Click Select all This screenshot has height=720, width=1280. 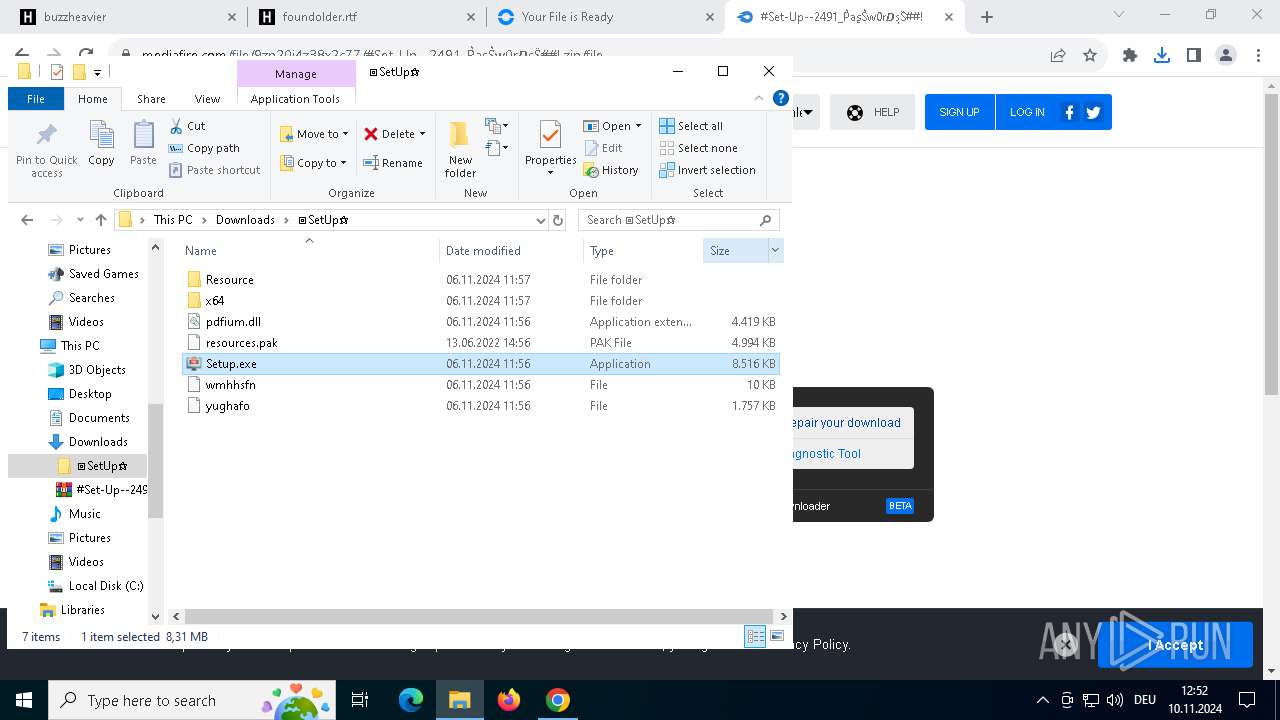pyautogui.click(x=691, y=126)
